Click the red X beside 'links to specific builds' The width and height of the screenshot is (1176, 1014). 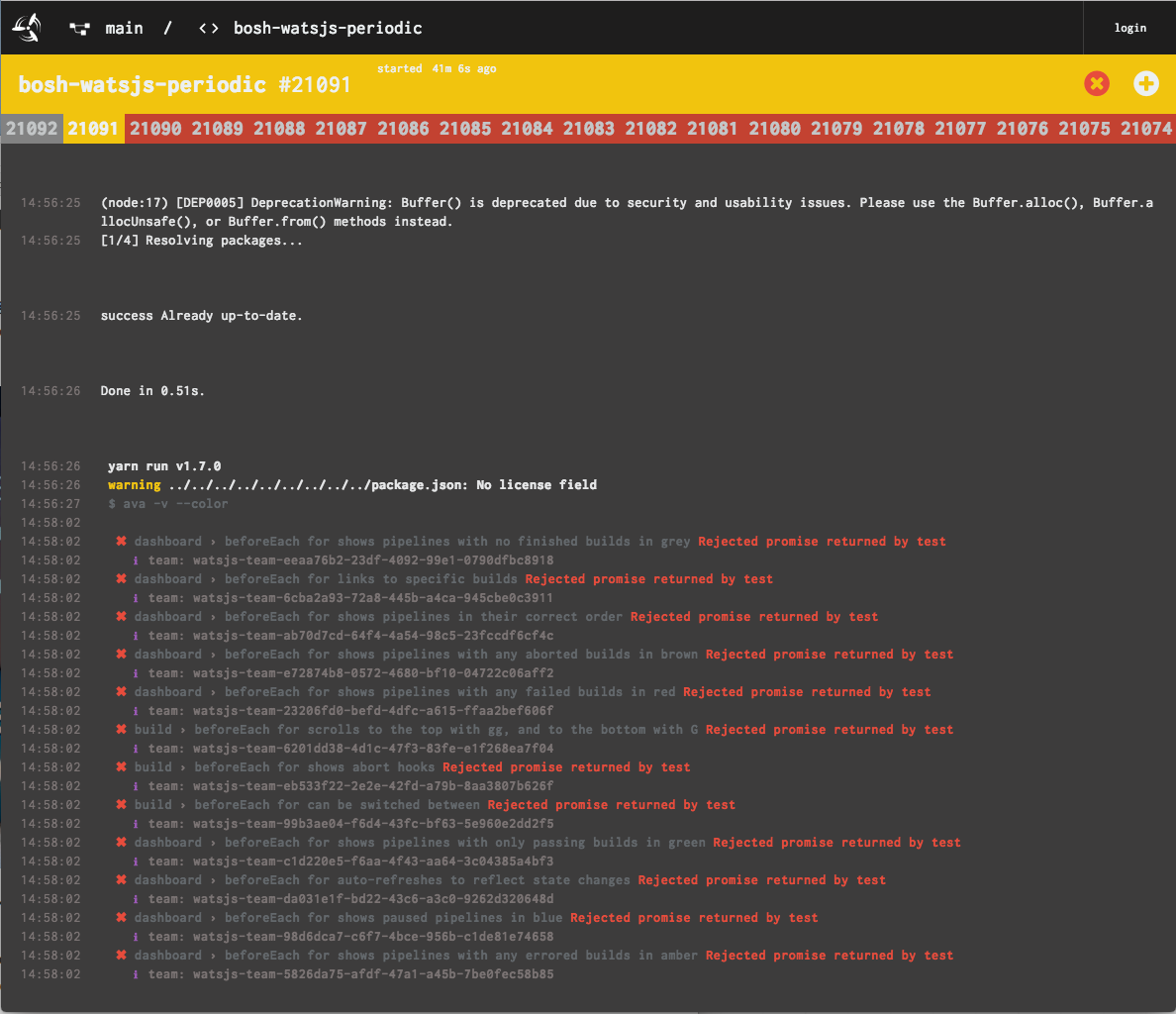121,579
